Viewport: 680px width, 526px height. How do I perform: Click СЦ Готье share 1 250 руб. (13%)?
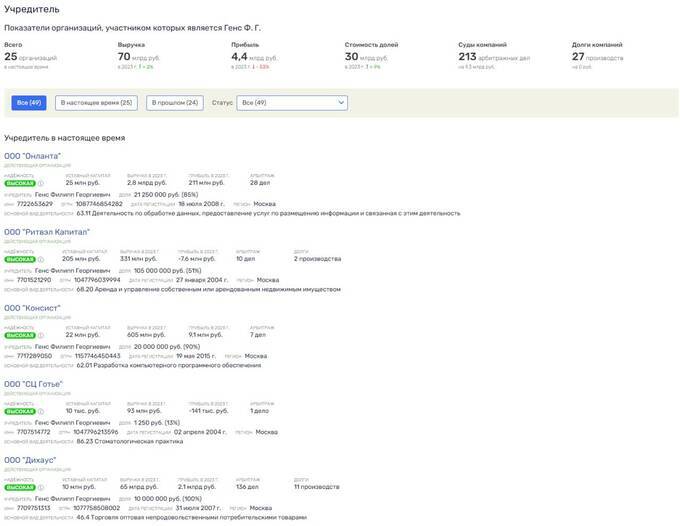157,422
